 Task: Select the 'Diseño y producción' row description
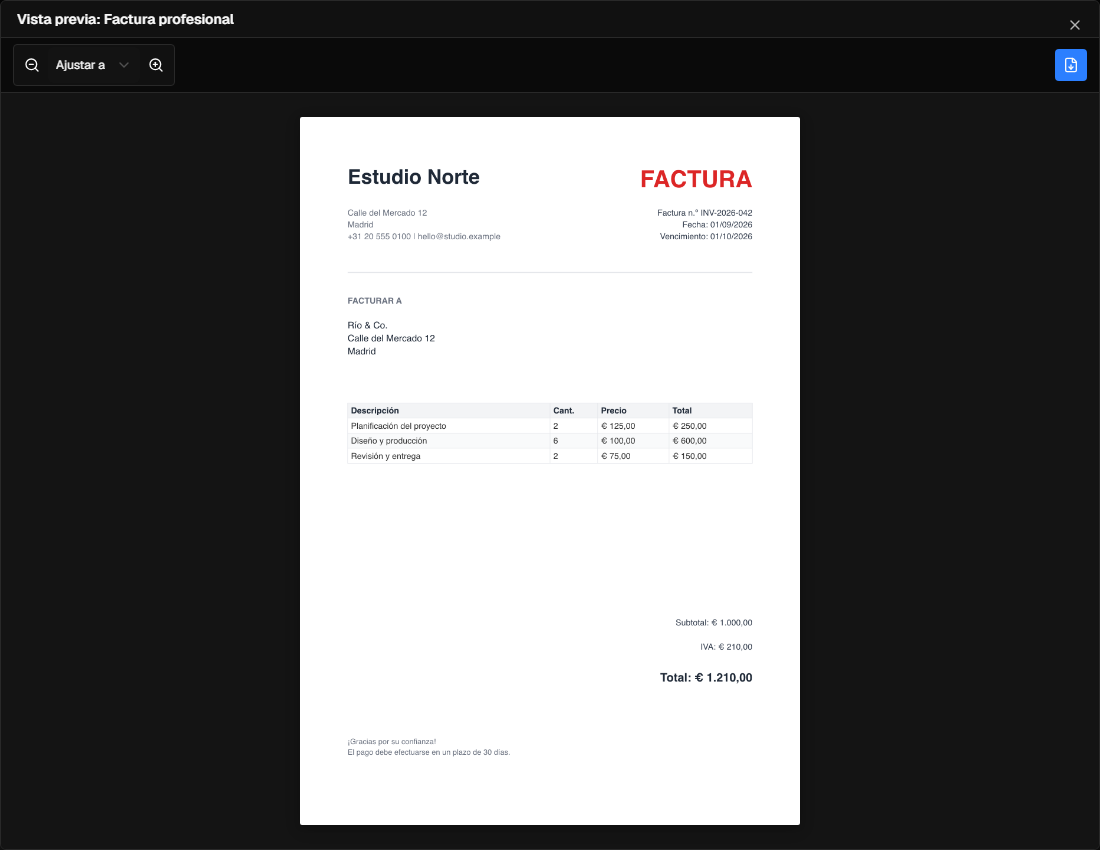[389, 441]
